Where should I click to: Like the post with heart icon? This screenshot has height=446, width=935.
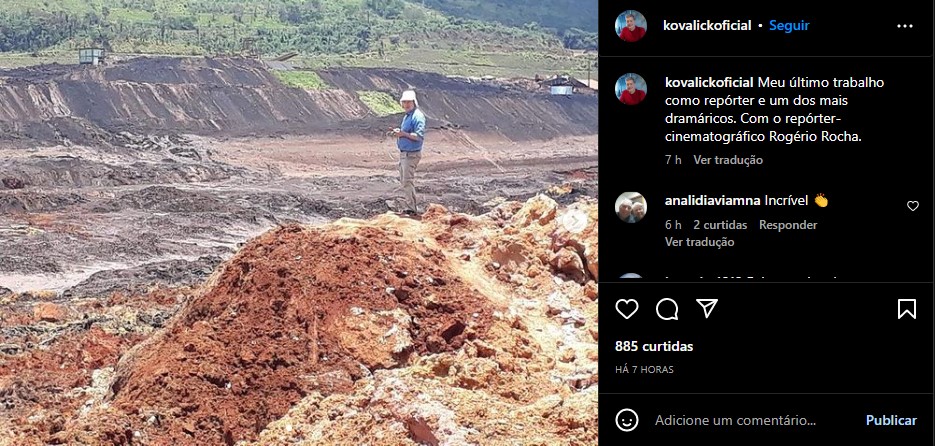pyautogui.click(x=627, y=309)
